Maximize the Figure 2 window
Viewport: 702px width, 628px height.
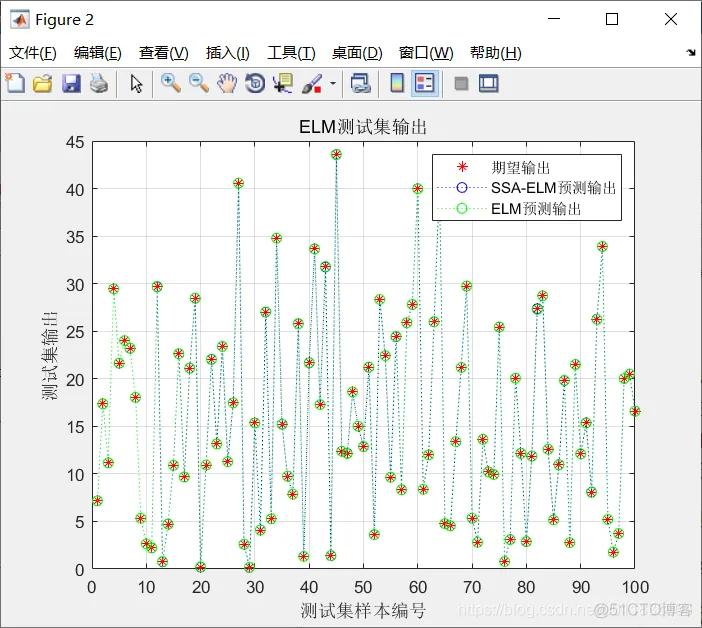(x=612, y=19)
